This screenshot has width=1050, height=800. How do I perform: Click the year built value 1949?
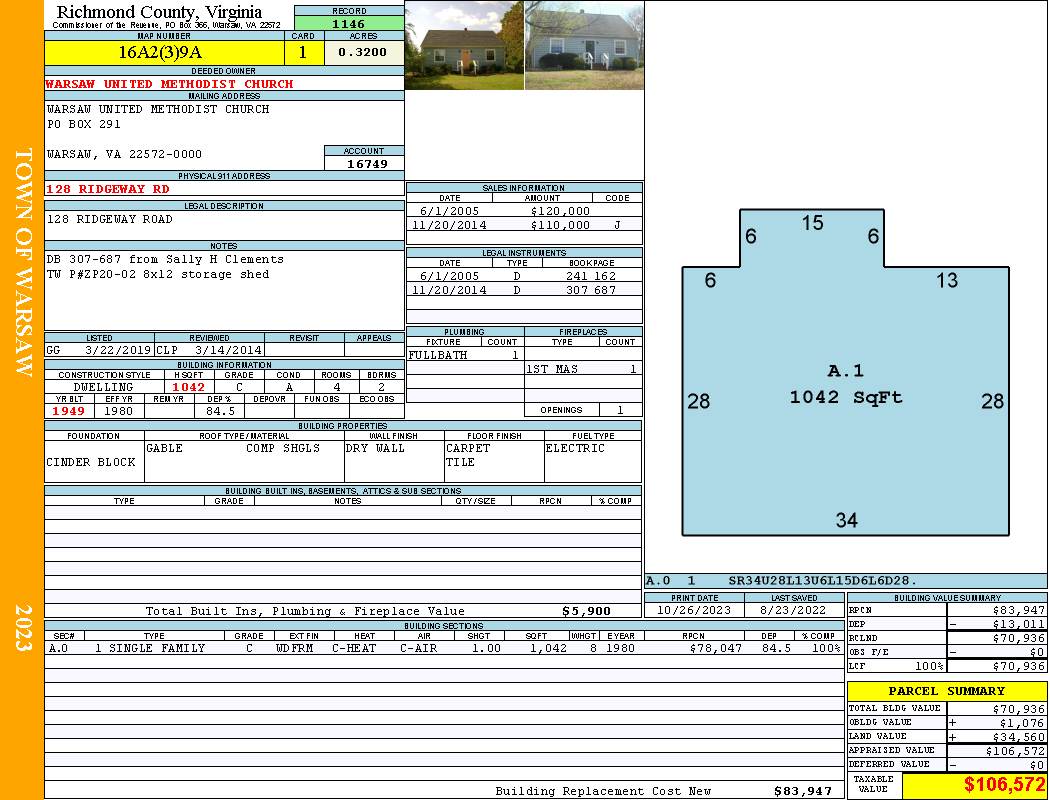(69, 411)
